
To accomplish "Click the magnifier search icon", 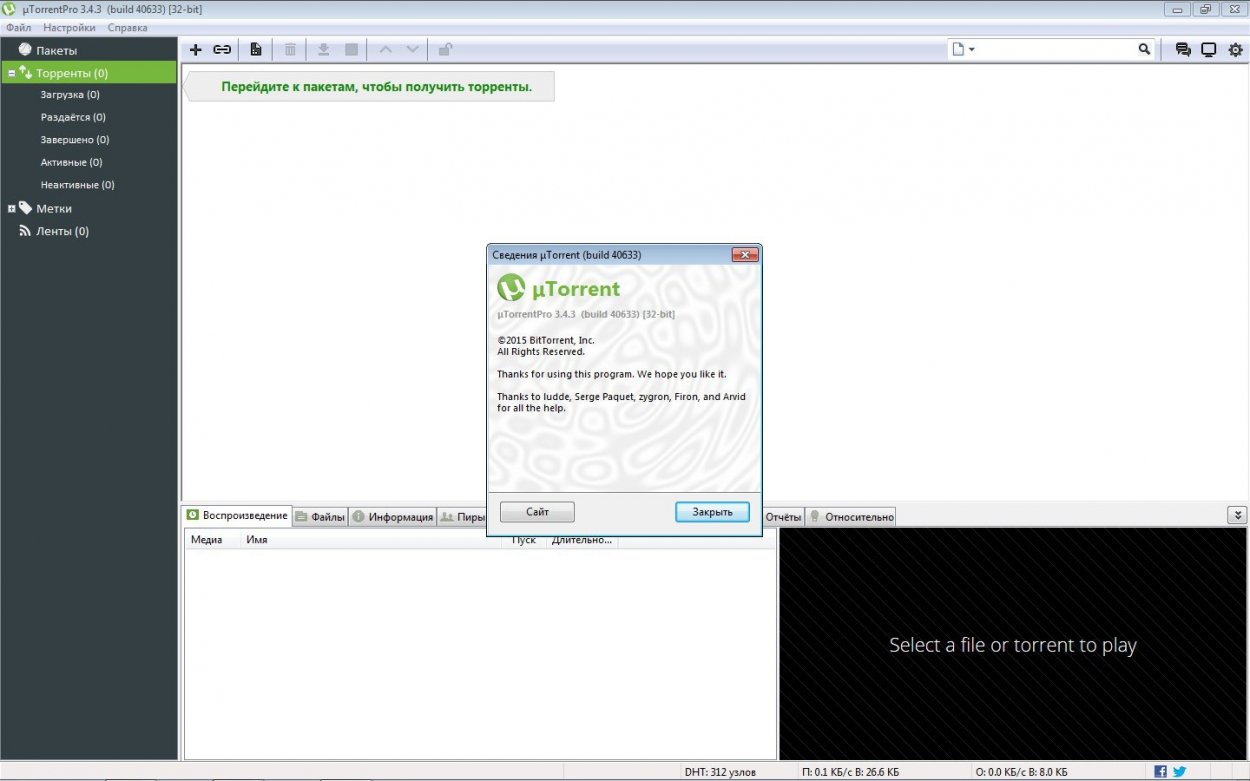I will [1144, 49].
